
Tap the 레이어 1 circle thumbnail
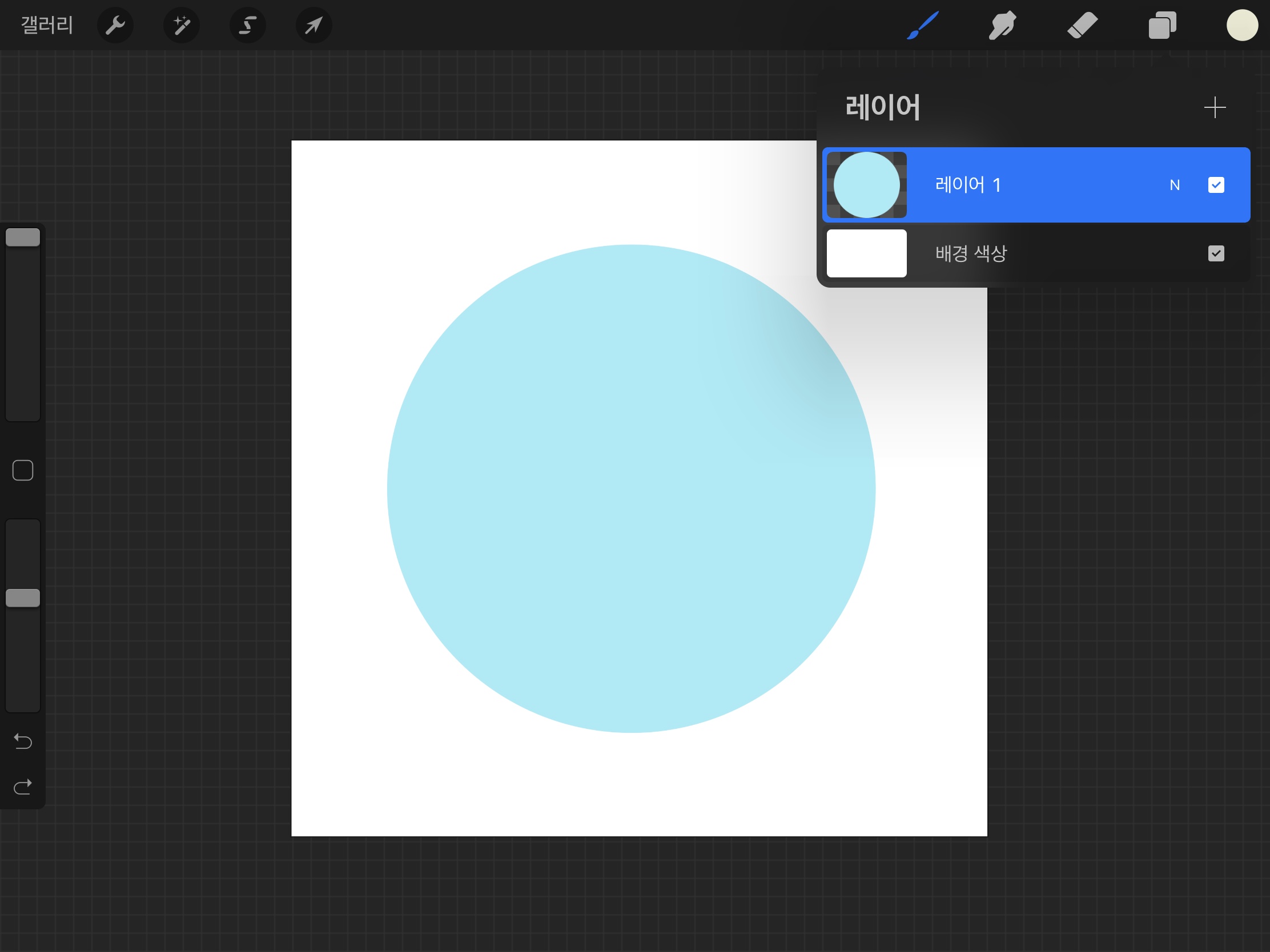[x=866, y=185]
